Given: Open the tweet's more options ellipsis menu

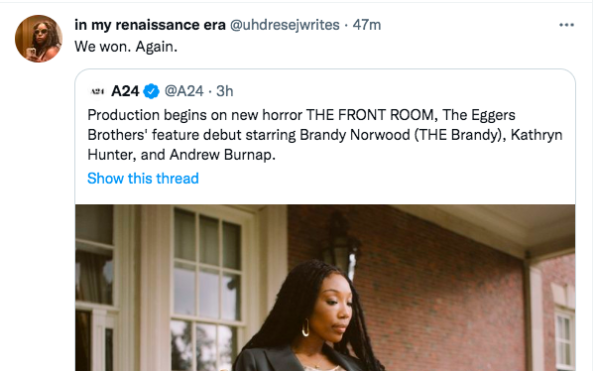Looking at the screenshot, I should coord(566,25).
